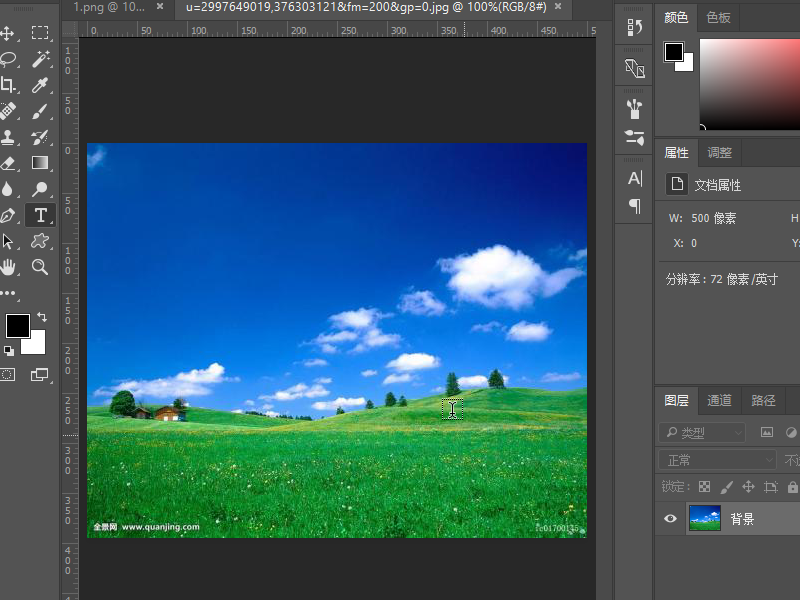
Task: Select the Healing Brush tool
Action: [x=7, y=111]
